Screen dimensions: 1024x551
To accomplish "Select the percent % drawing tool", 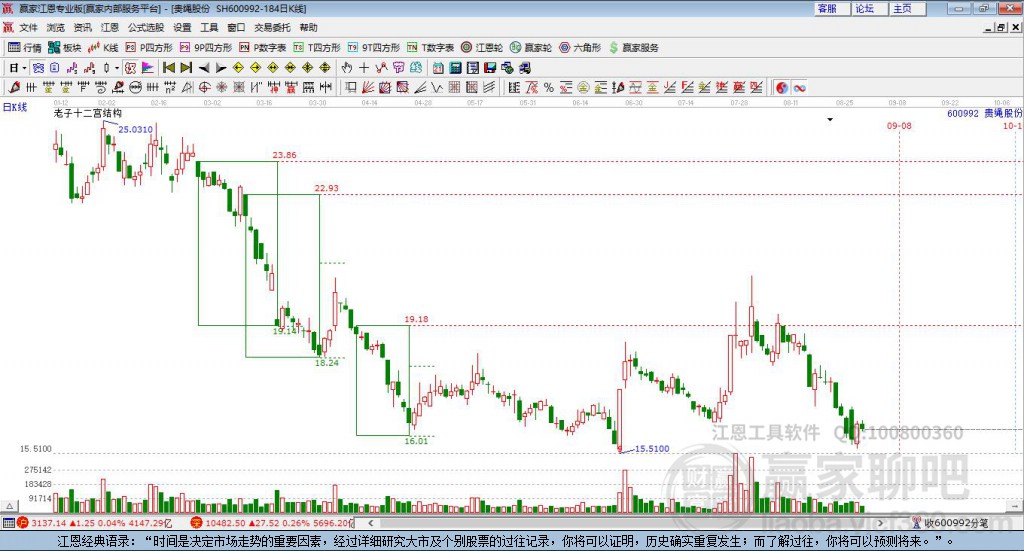I will [x=549, y=87].
